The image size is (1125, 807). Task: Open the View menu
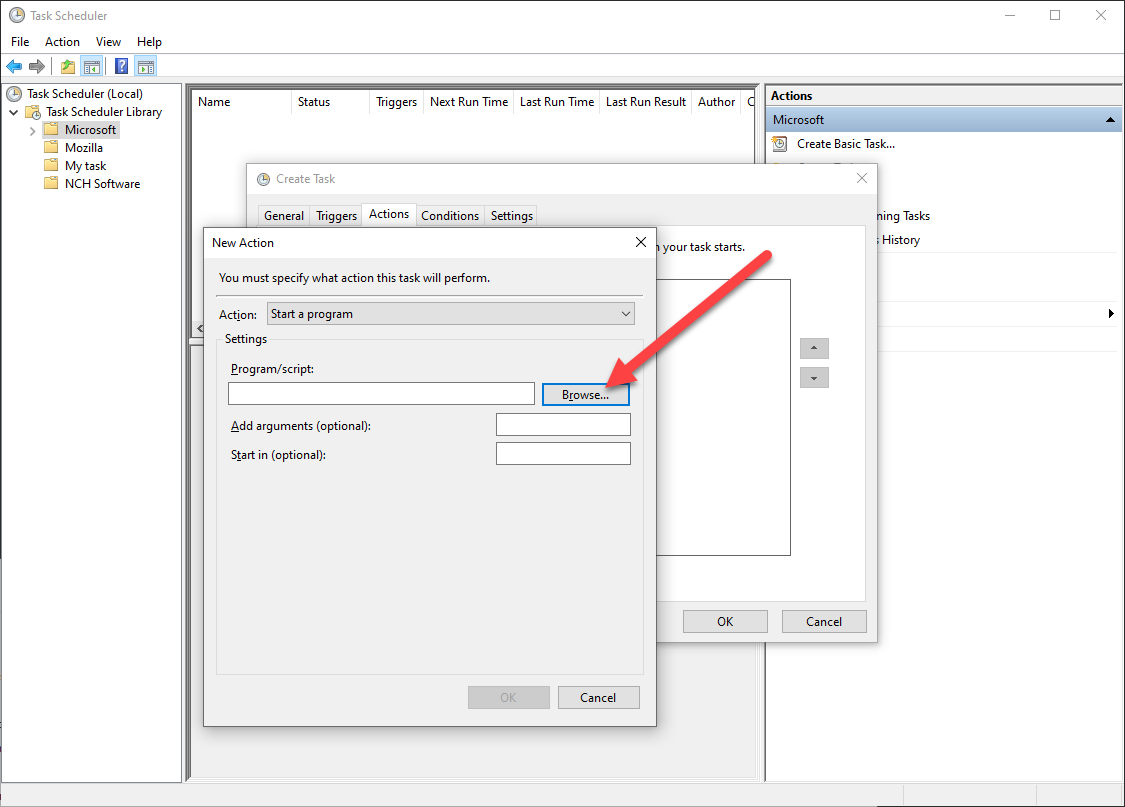pyautogui.click(x=108, y=42)
